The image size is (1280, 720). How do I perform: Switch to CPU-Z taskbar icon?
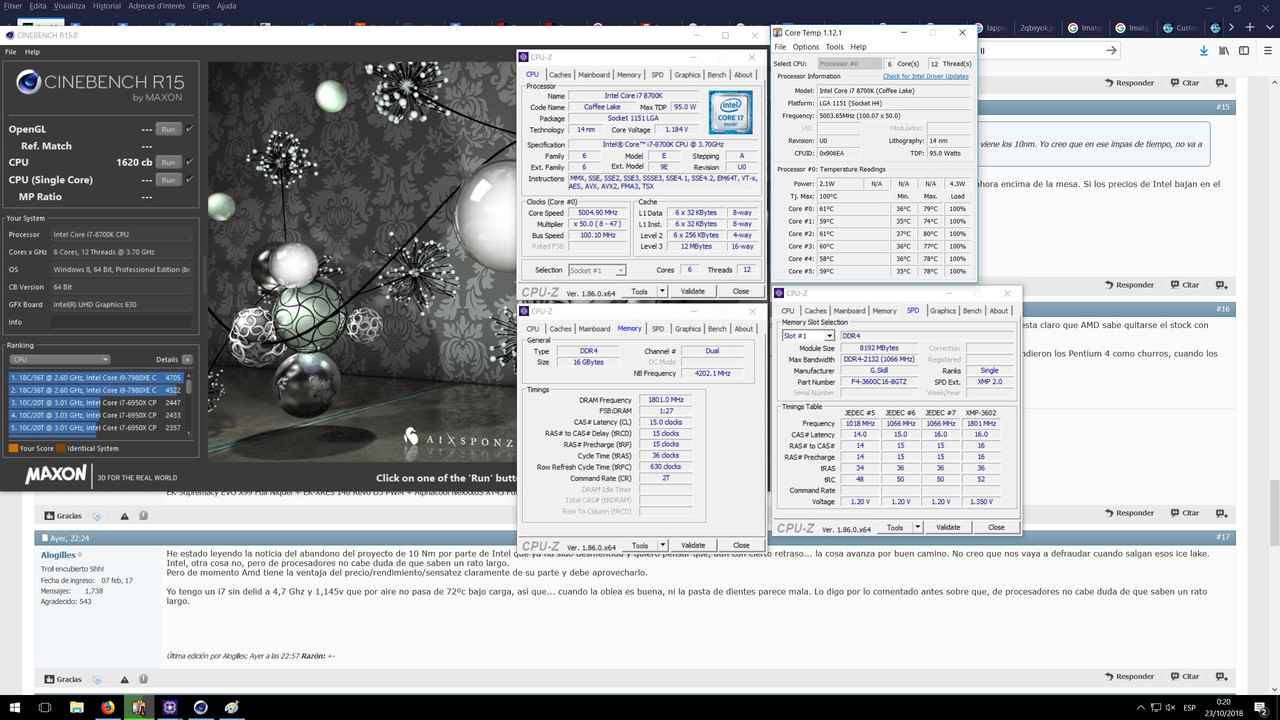tap(169, 707)
